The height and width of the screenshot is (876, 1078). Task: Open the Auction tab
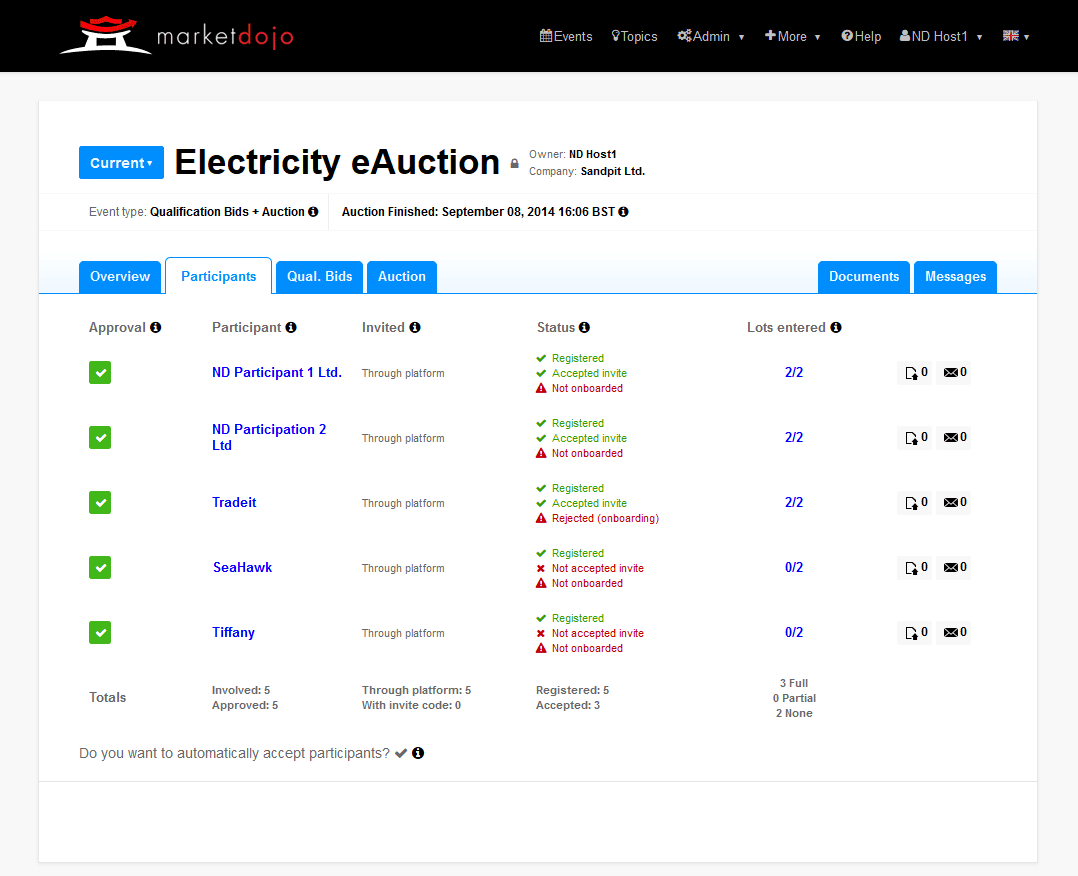pyautogui.click(x=401, y=276)
